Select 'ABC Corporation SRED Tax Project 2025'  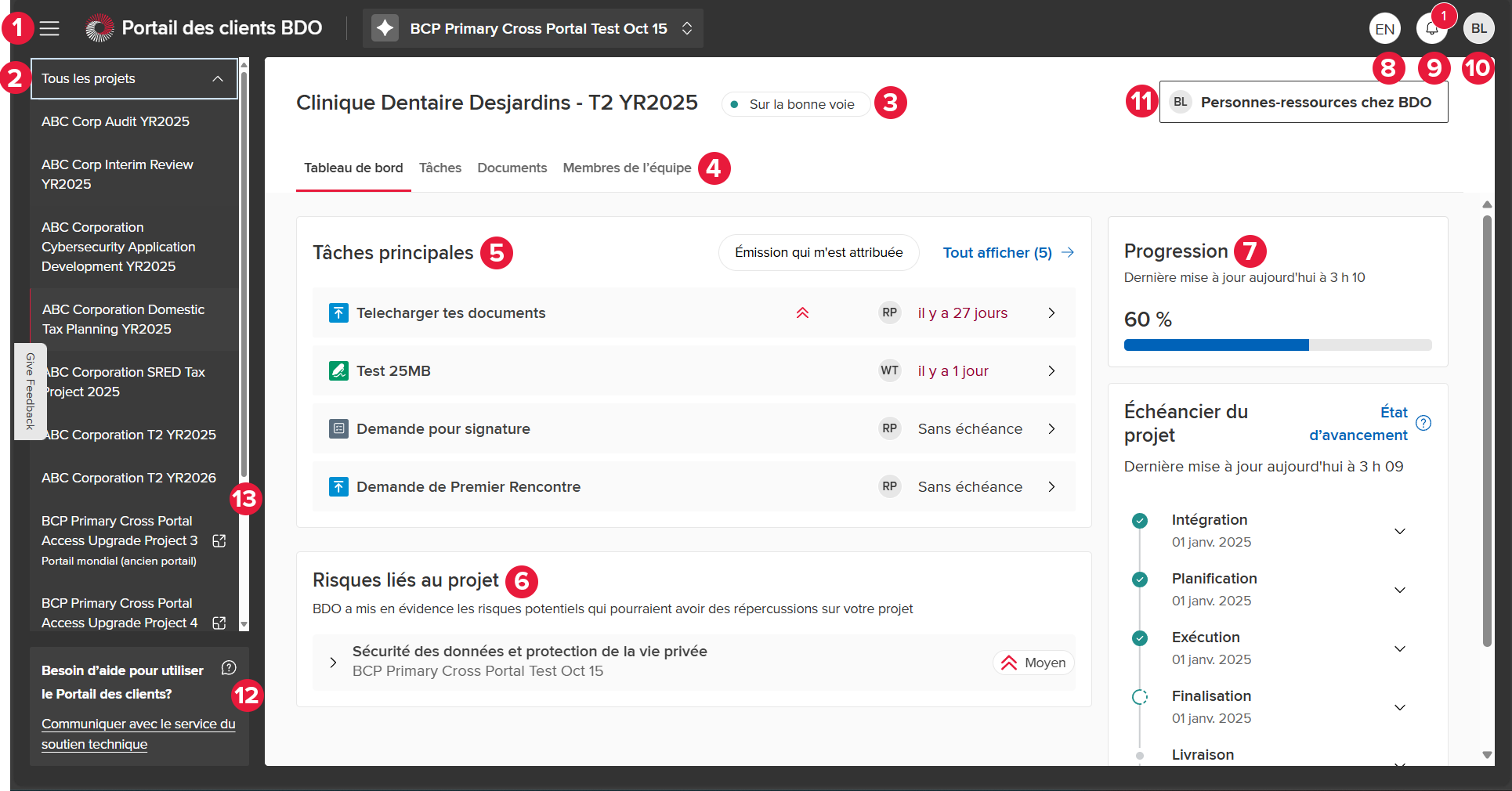click(x=134, y=382)
